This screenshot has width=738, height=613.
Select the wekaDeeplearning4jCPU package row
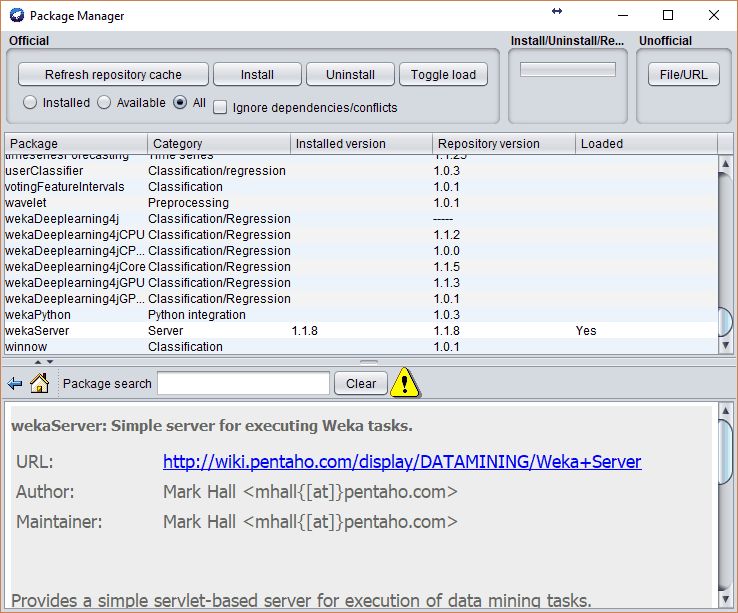[361, 234]
